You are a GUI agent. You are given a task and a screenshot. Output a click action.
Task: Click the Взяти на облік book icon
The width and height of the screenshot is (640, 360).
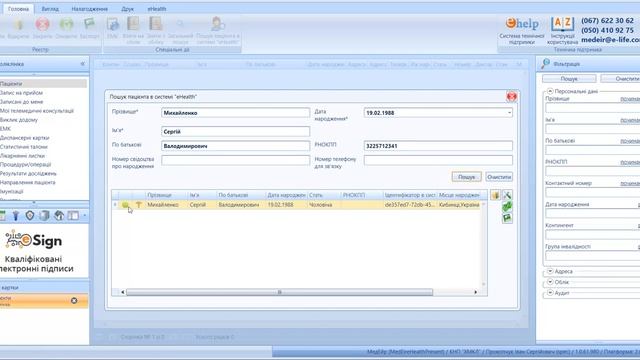tap(133, 24)
